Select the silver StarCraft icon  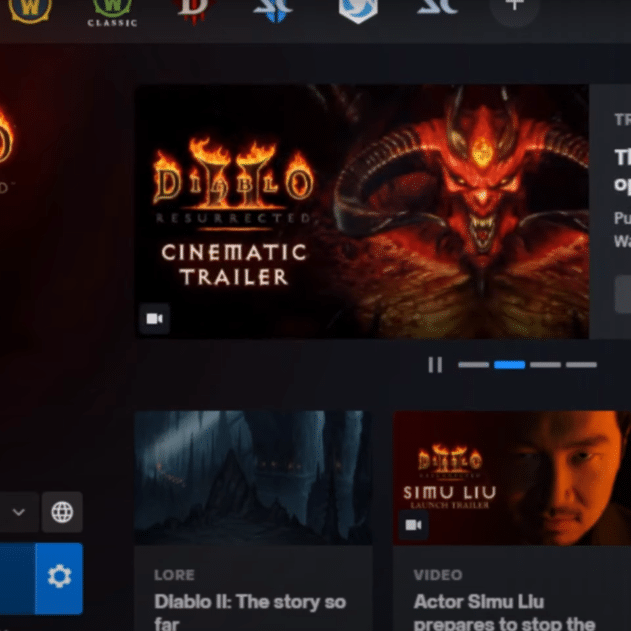pyautogui.click(x=437, y=8)
